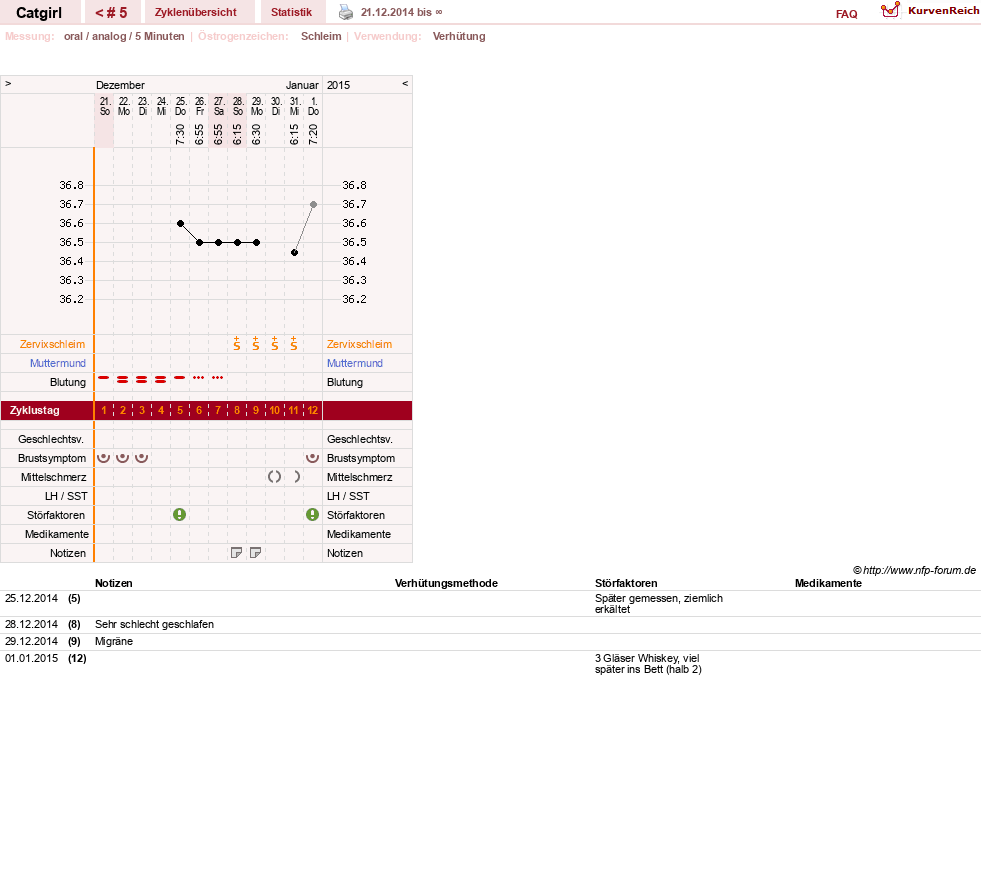Click the left Muttermund label
This screenshot has height=870, width=981.
(x=58, y=363)
